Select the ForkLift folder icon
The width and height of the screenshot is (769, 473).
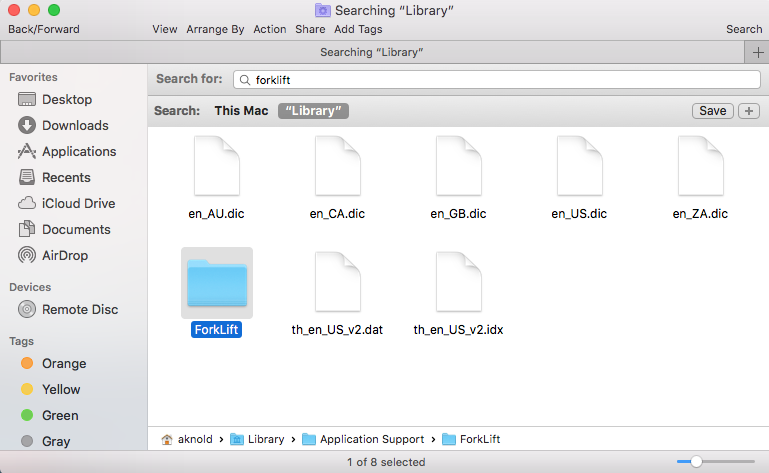[217, 283]
